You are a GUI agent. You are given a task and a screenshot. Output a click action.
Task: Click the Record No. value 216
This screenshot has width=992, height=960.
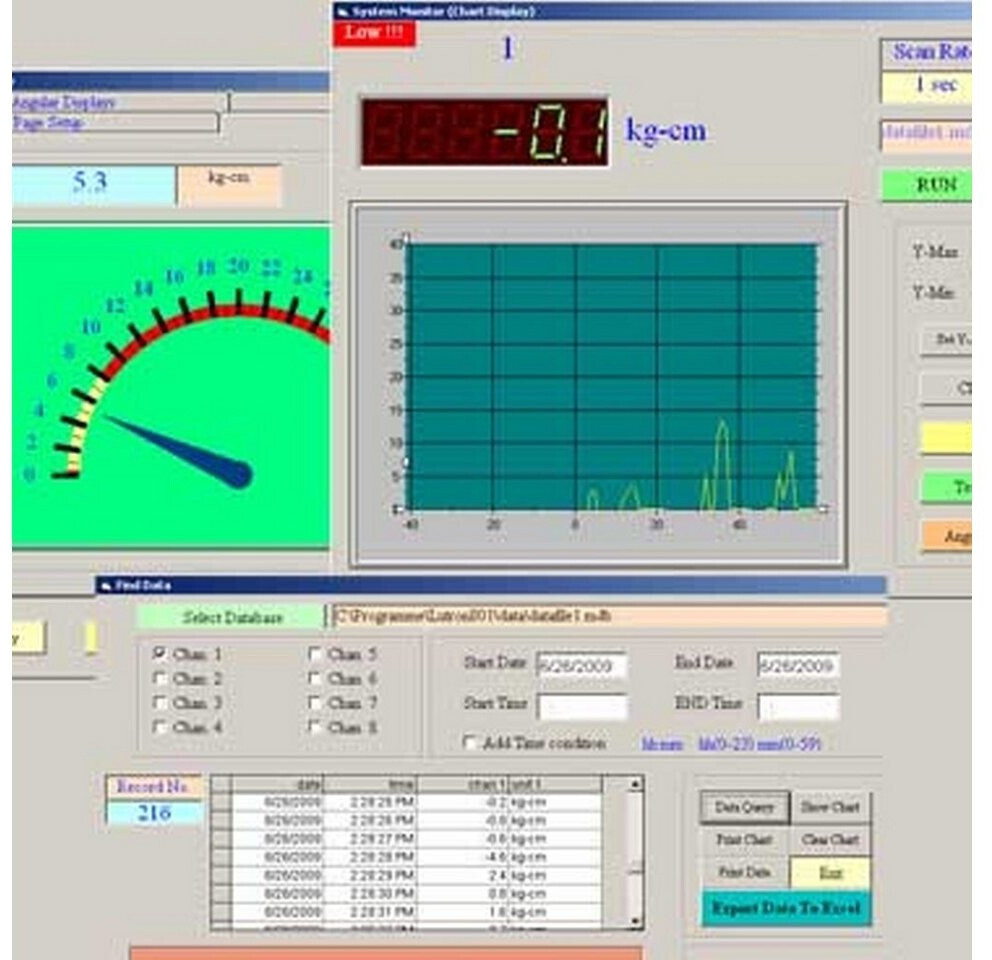(154, 813)
